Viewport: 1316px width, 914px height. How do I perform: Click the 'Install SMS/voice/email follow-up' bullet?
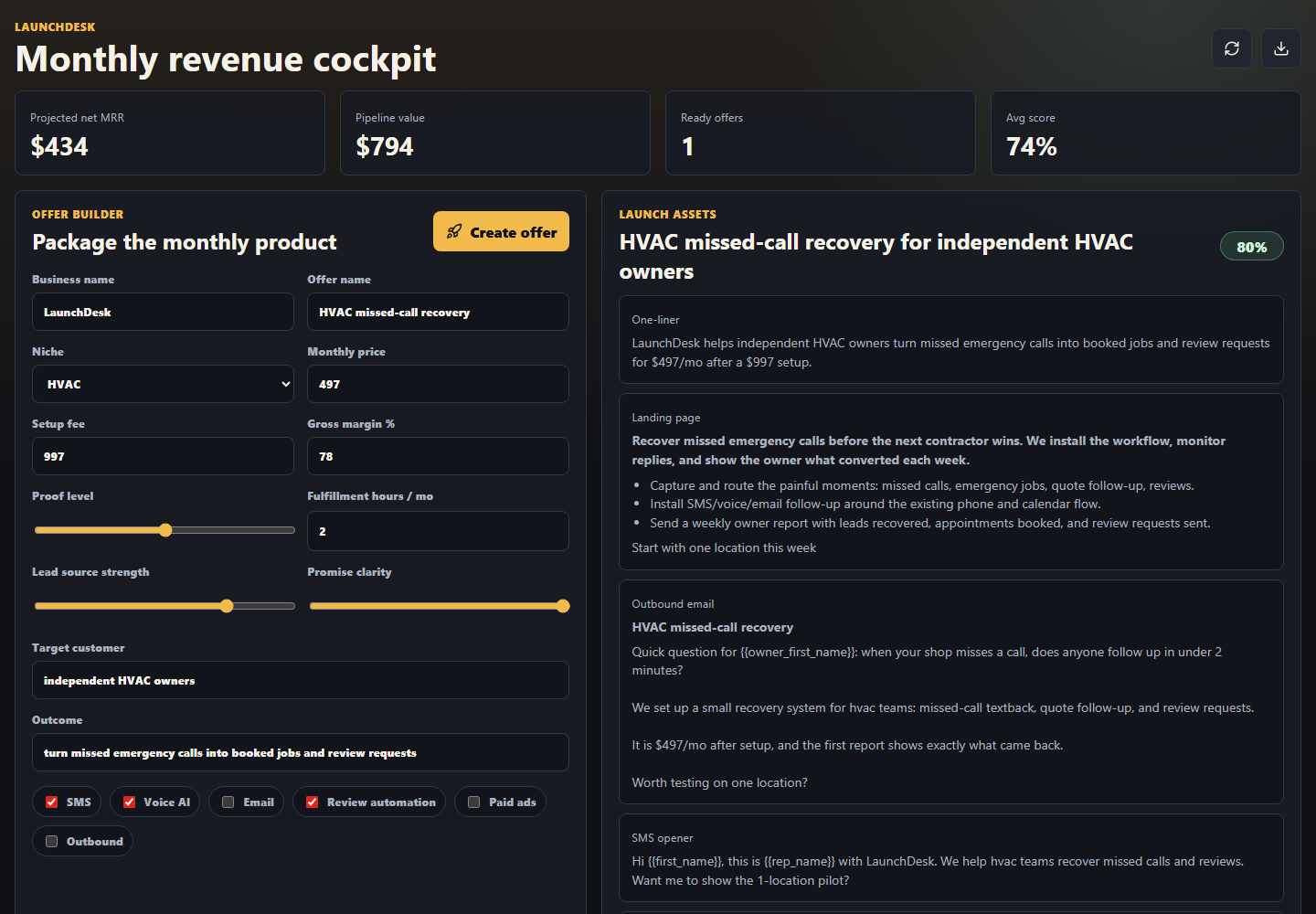point(876,504)
